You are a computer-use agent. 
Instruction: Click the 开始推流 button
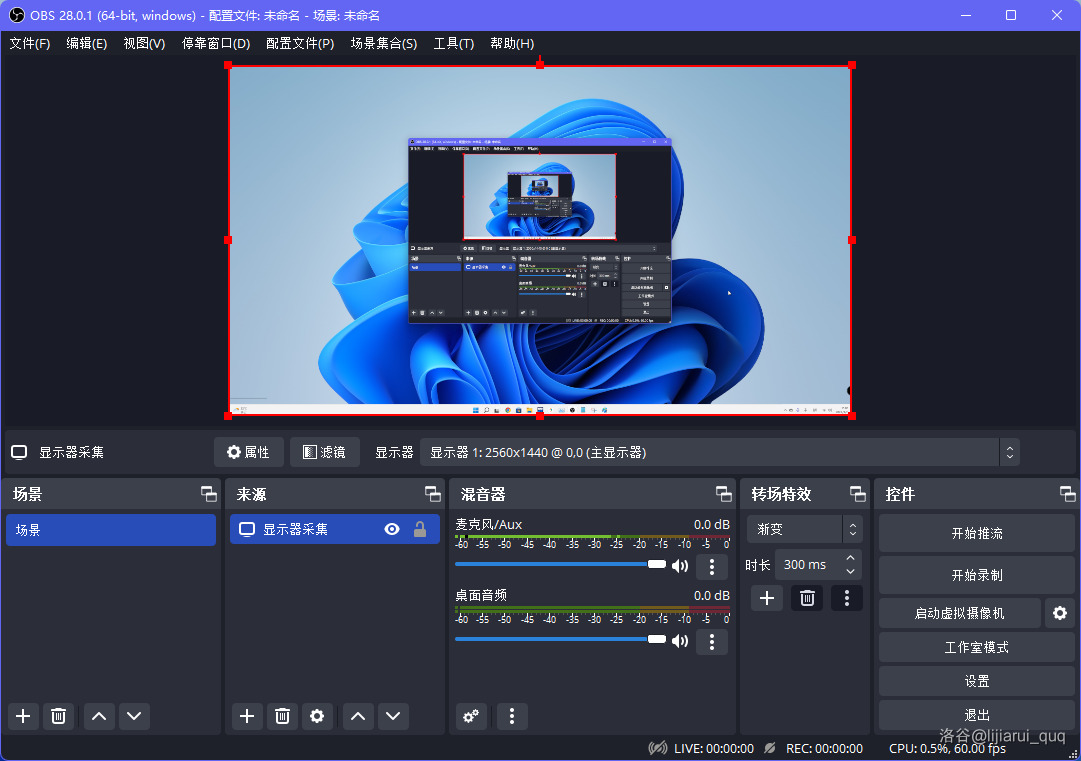pyautogui.click(x=977, y=534)
